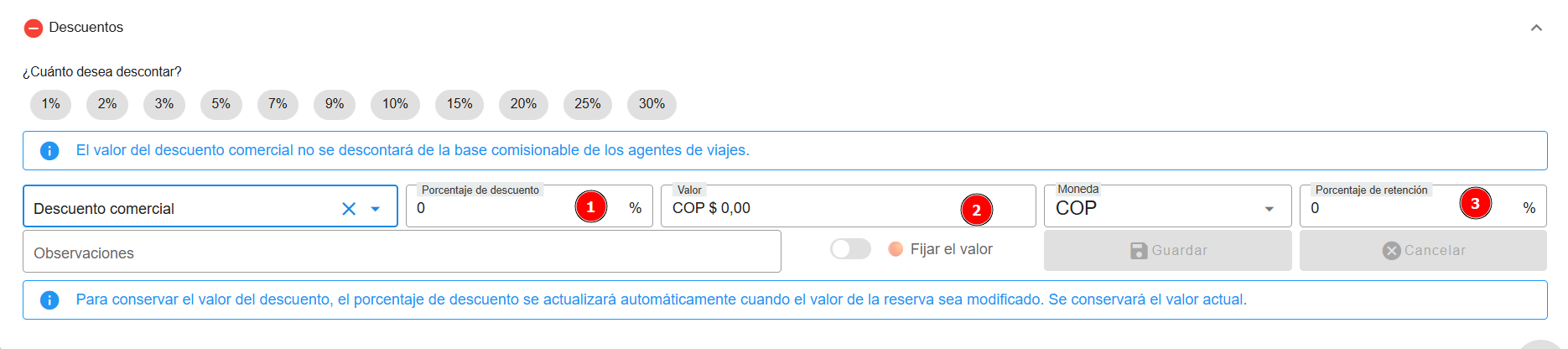Click the Guardar save button
1568x349 pixels.
point(1167,251)
